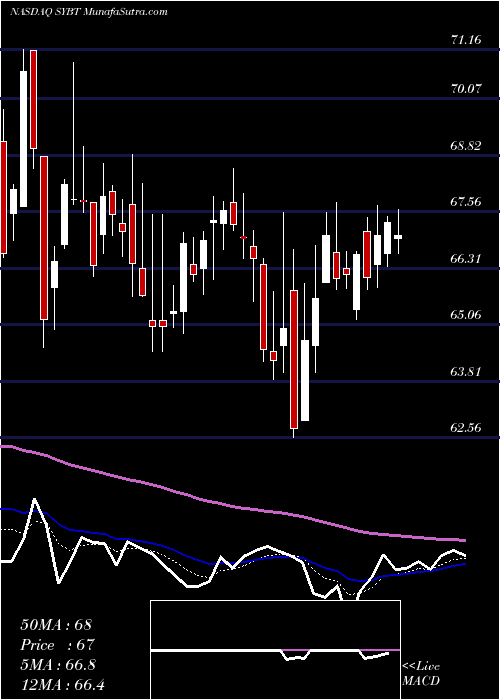Select the 66.31 price axis label
This screenshot has height=700, width=500.
[466, 258]
